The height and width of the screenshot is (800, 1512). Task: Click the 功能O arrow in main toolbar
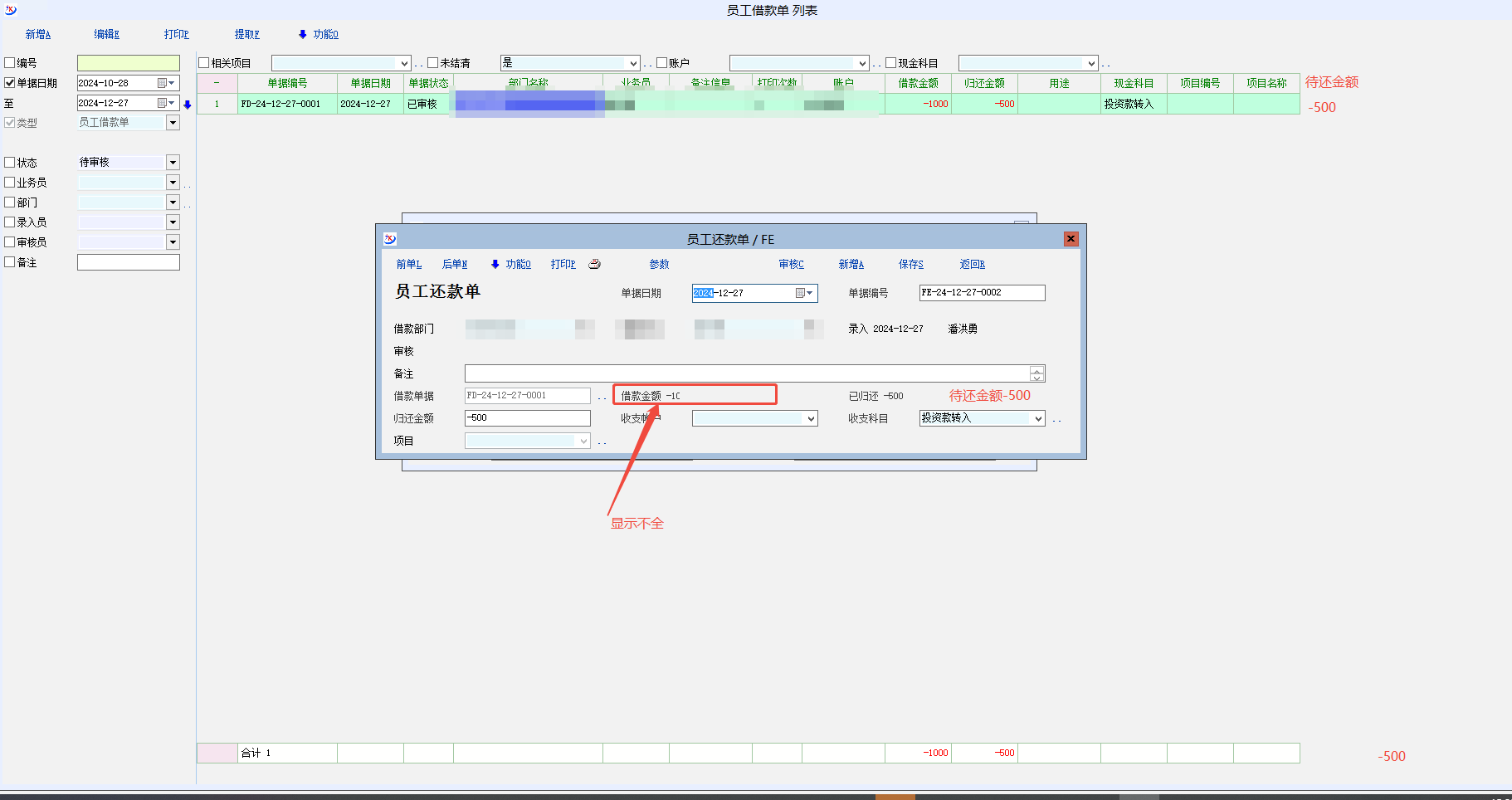pyautogui.click(x=303, y=35)
